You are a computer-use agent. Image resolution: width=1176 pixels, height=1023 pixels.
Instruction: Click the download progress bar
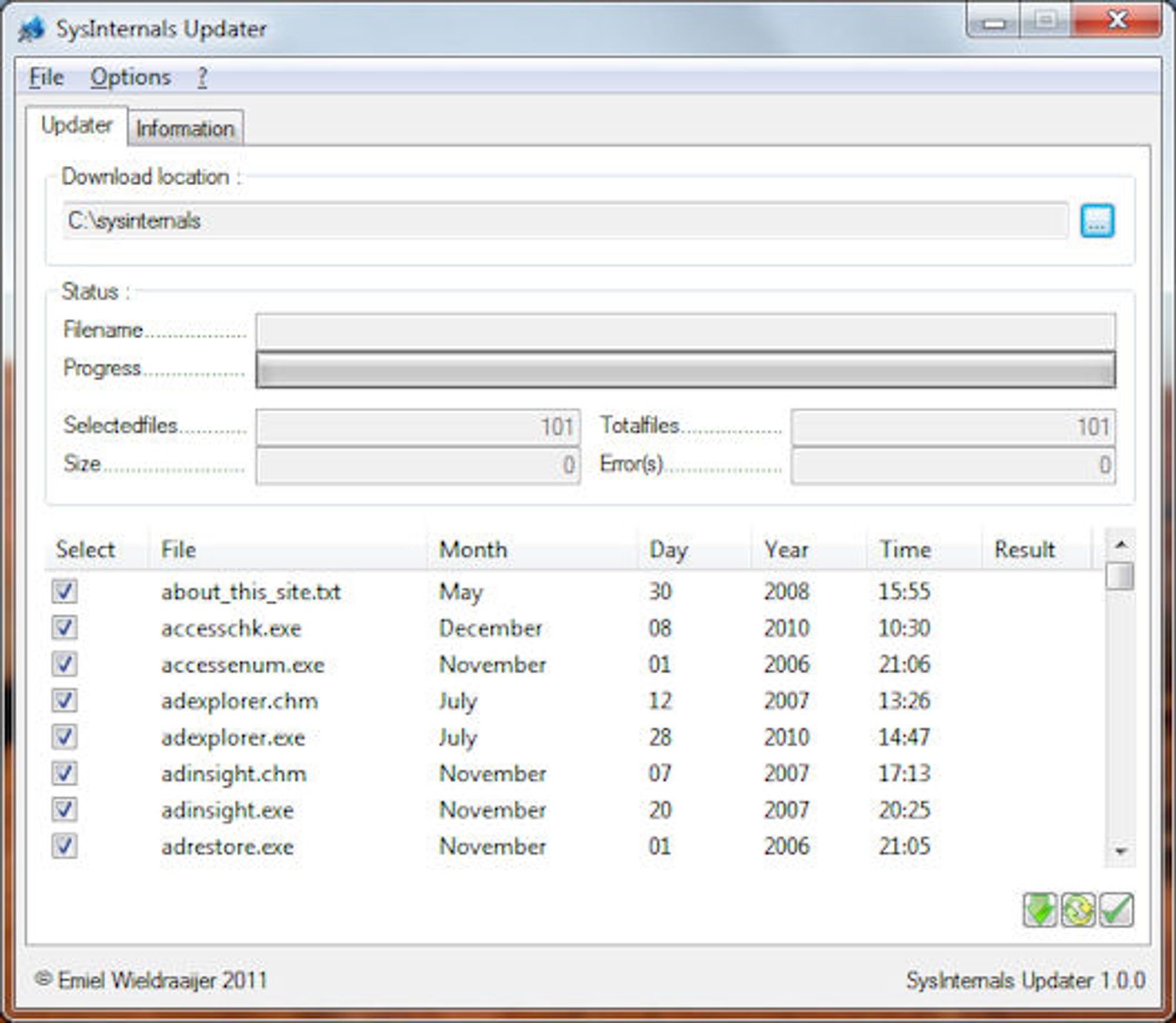[686, 370]
